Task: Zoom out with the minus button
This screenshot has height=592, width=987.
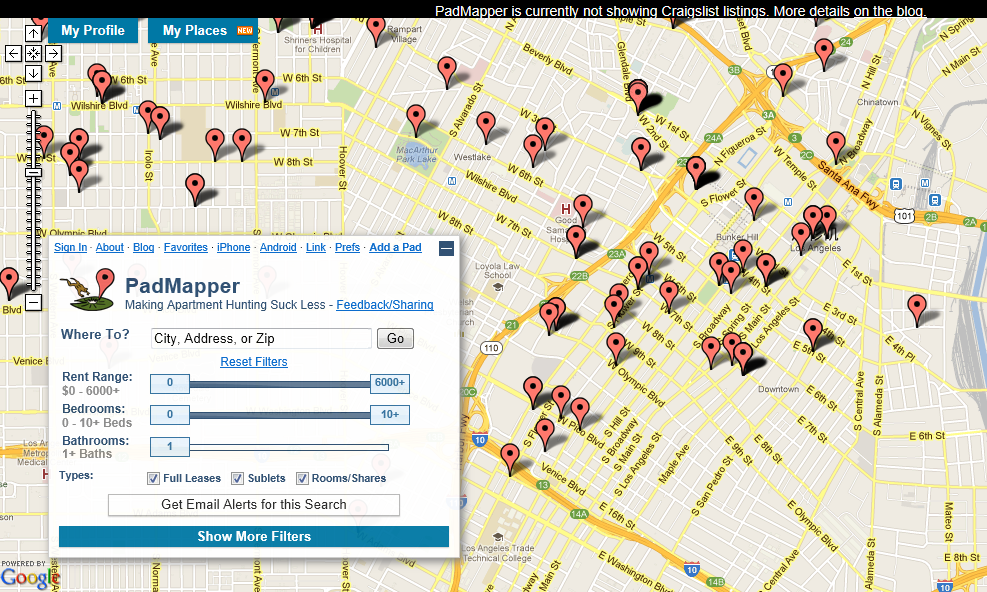Action: [33, 302]
